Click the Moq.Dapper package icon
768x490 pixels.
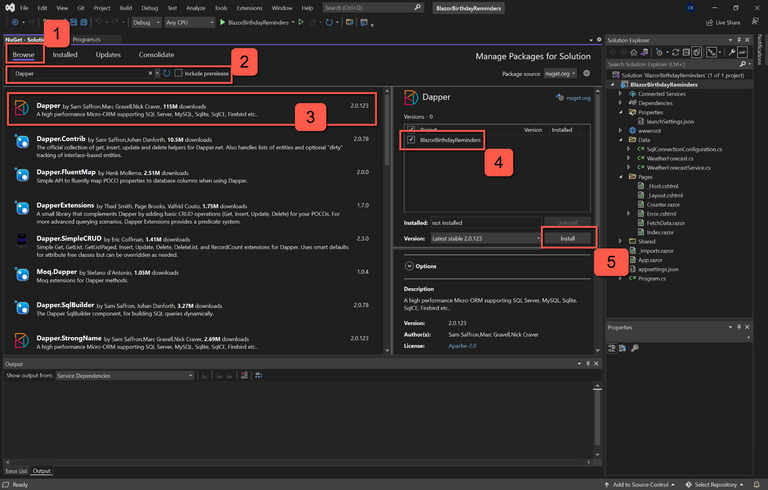click(22, 273)
